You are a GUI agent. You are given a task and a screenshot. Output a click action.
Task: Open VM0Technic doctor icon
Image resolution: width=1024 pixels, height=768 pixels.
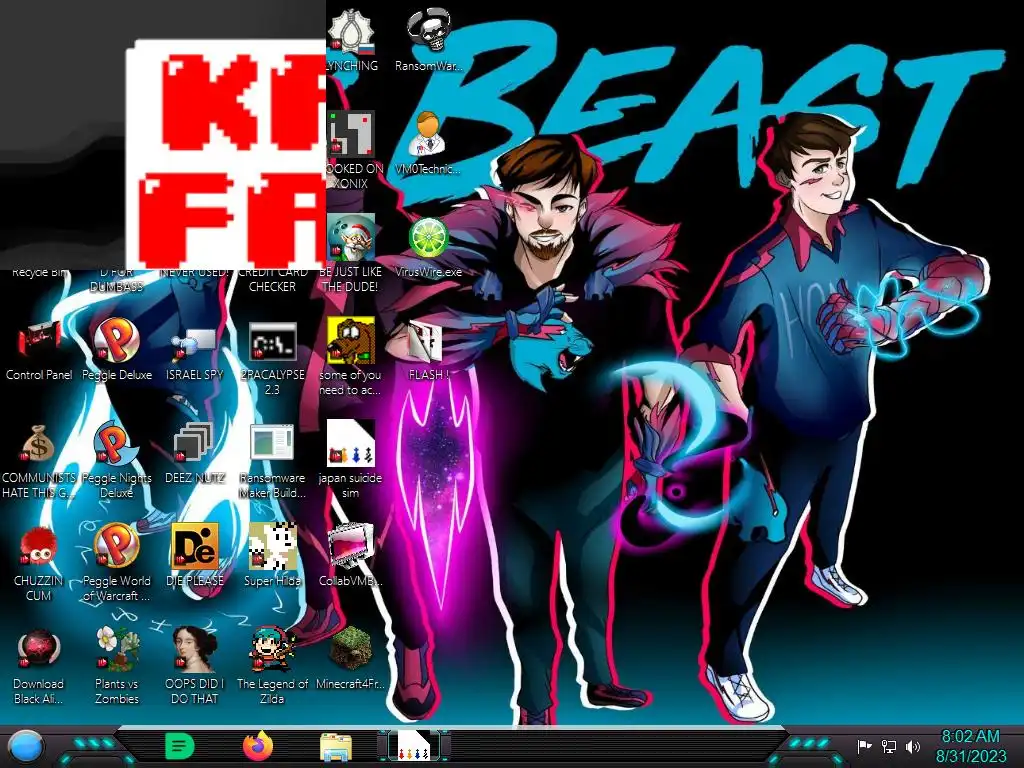click(x=428, y=134)
